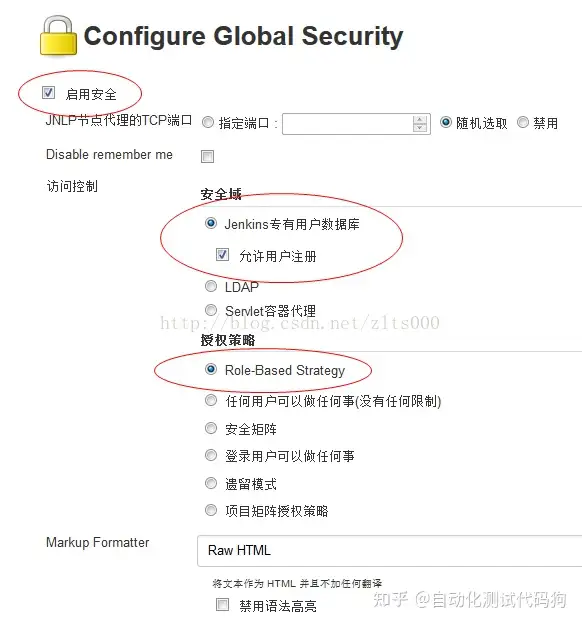
Task: Choose Role-Based Strategy authorization
Action: click(x=211, y=369)
